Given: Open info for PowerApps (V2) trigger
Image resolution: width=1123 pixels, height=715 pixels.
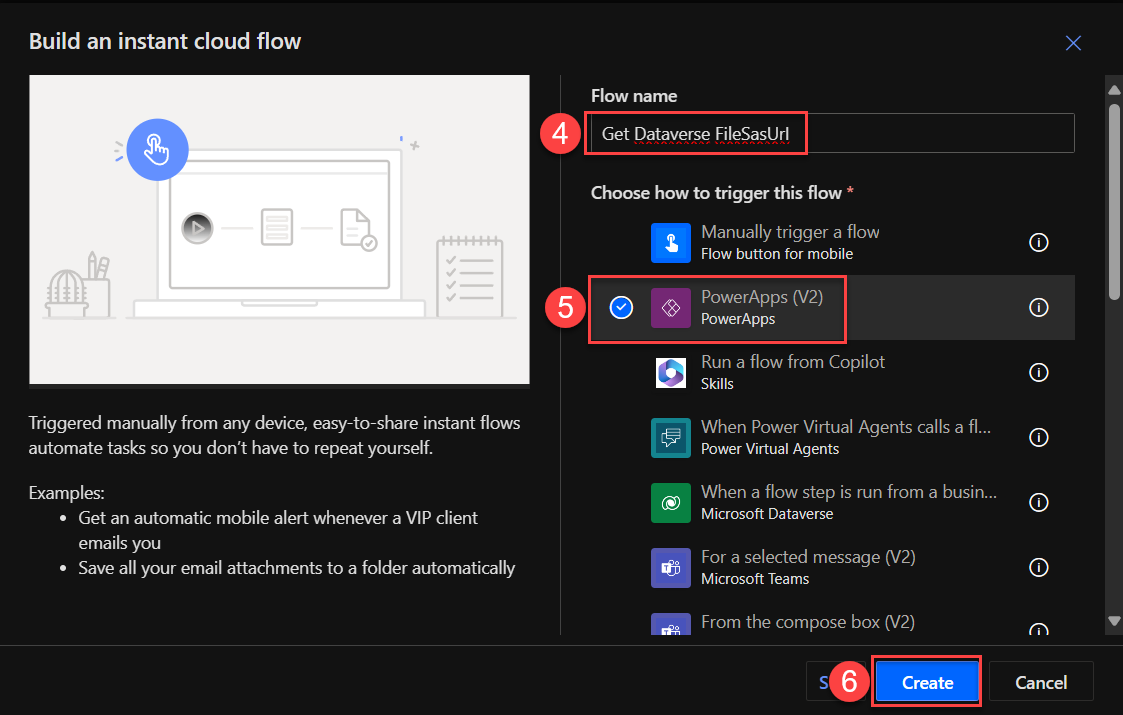Looking at the screenshot, I should (1038, 307).
